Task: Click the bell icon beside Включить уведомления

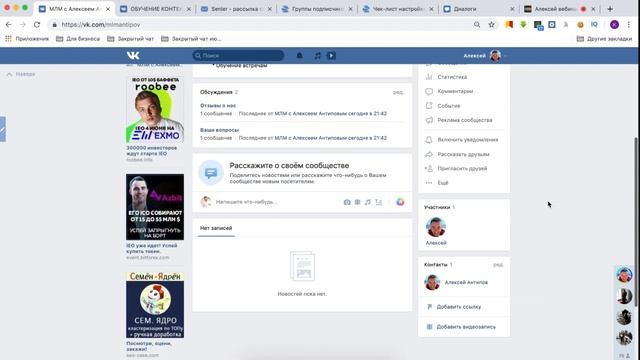Action: pos(429,140)
